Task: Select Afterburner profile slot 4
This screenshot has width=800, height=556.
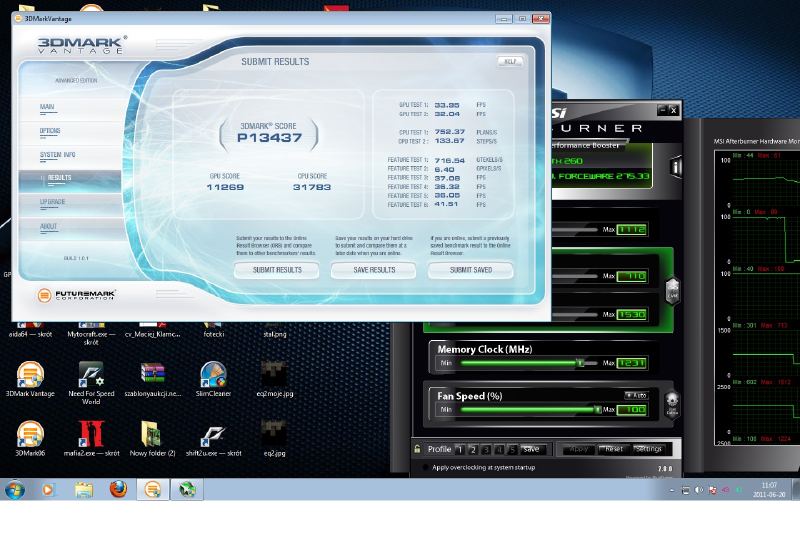Action: point(499,449)
